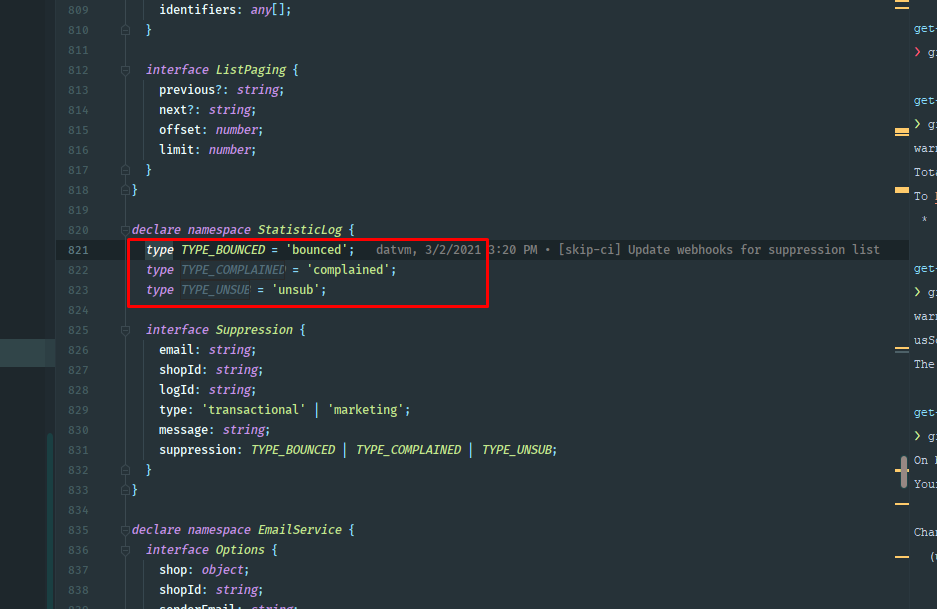Click the fold end marker on line 817

coord(126,170)
